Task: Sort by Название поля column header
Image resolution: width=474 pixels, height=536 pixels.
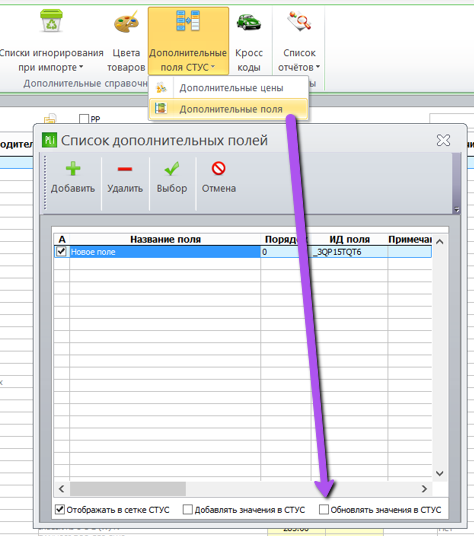Action: tap(165, 239)
